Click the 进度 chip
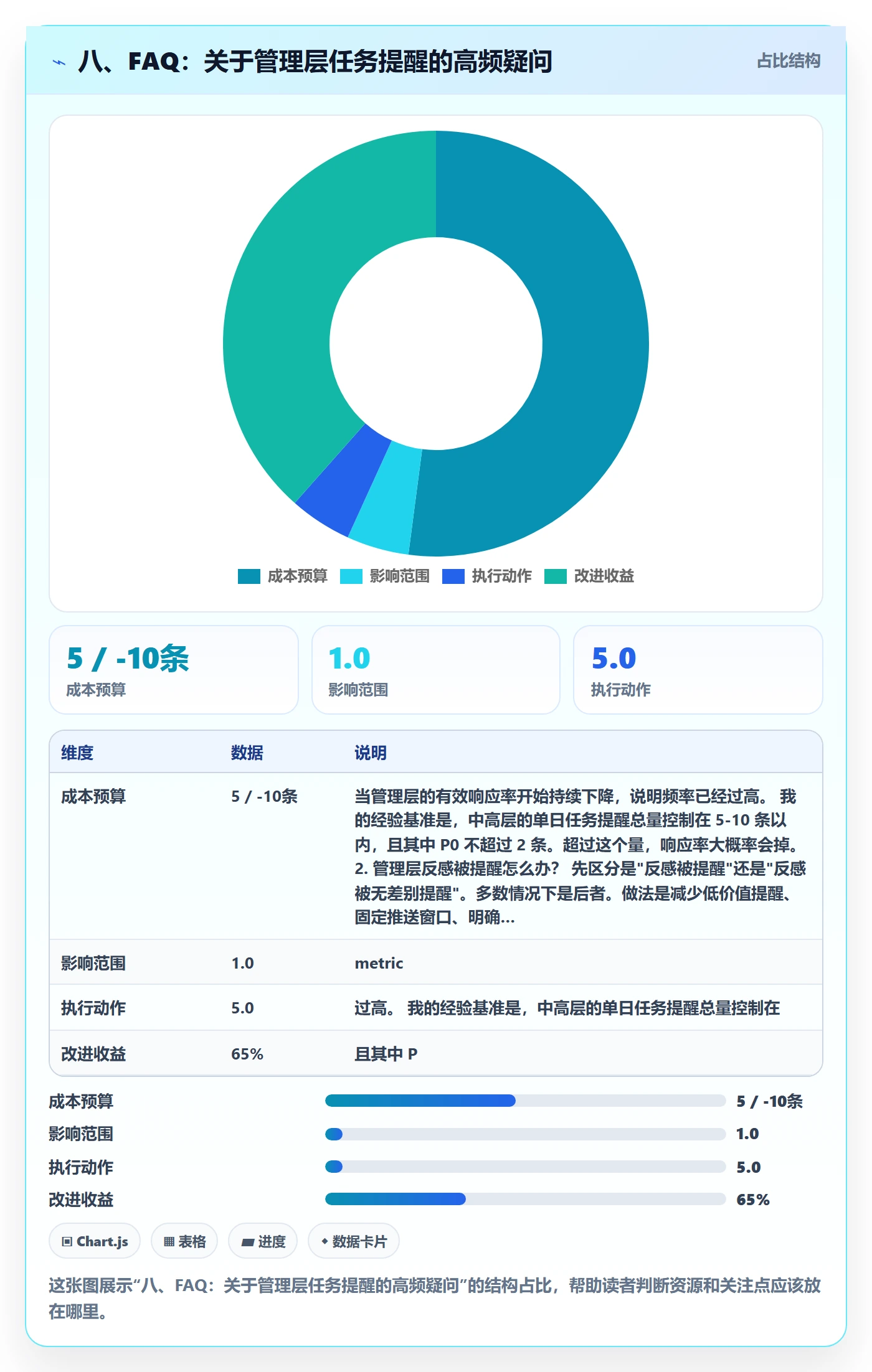This screenshot has width=872, height=1372. tap(263, 1241)
